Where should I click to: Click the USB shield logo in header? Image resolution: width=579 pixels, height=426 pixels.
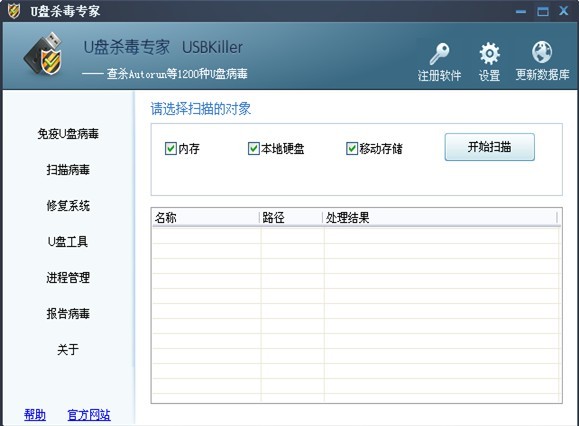[x=44, y=54]
